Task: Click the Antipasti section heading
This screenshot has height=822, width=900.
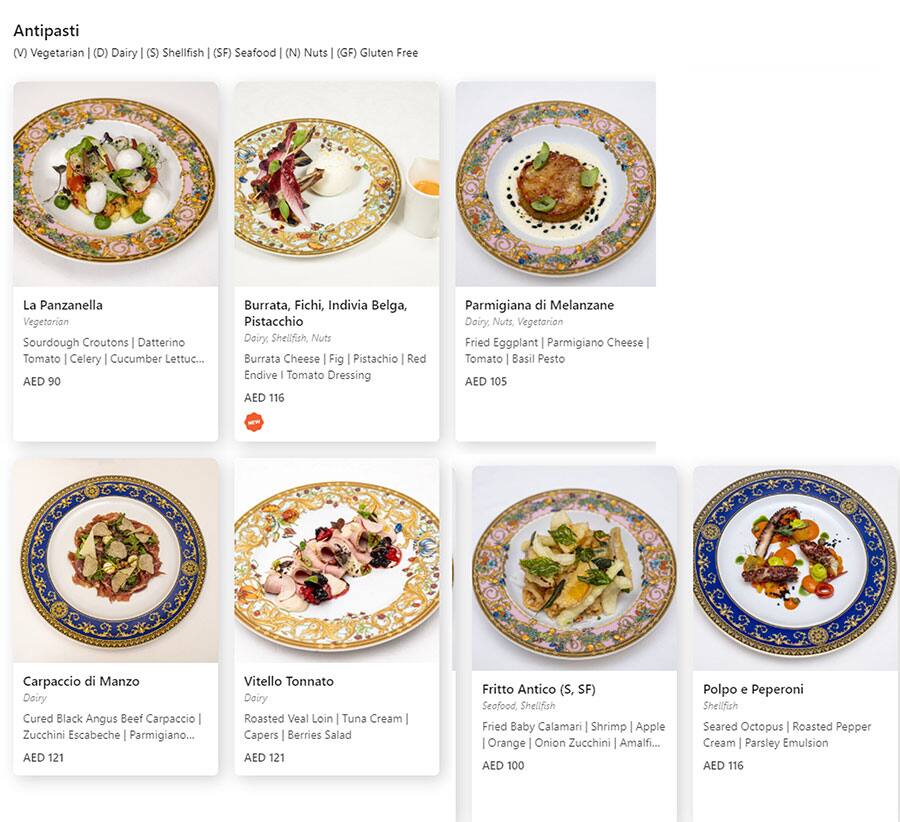Action: [46, 31]
